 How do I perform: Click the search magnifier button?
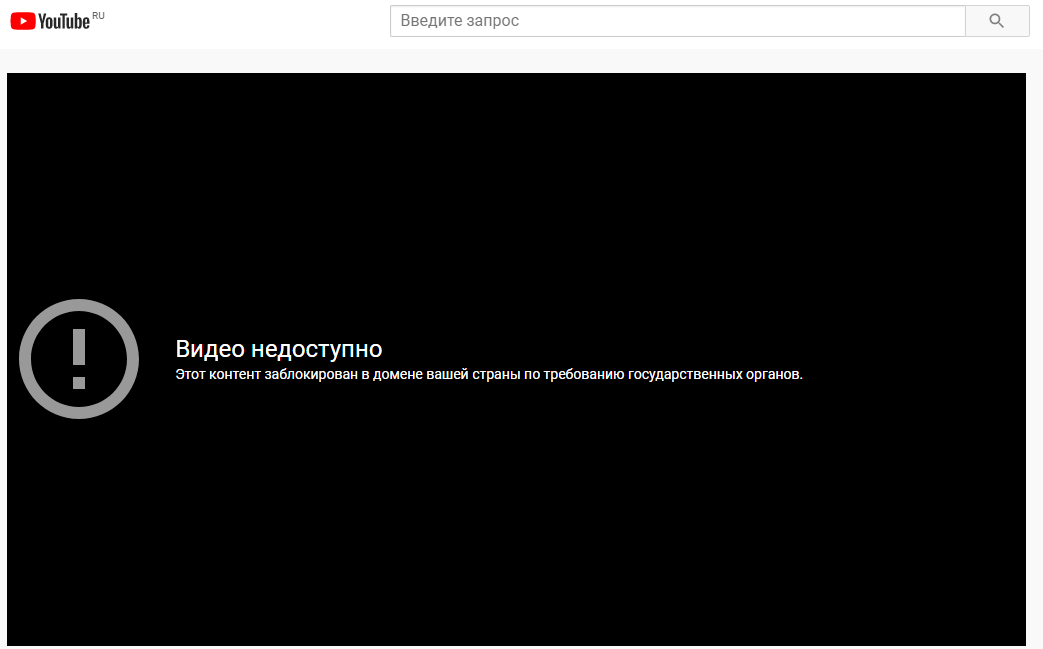pos(997,21)
